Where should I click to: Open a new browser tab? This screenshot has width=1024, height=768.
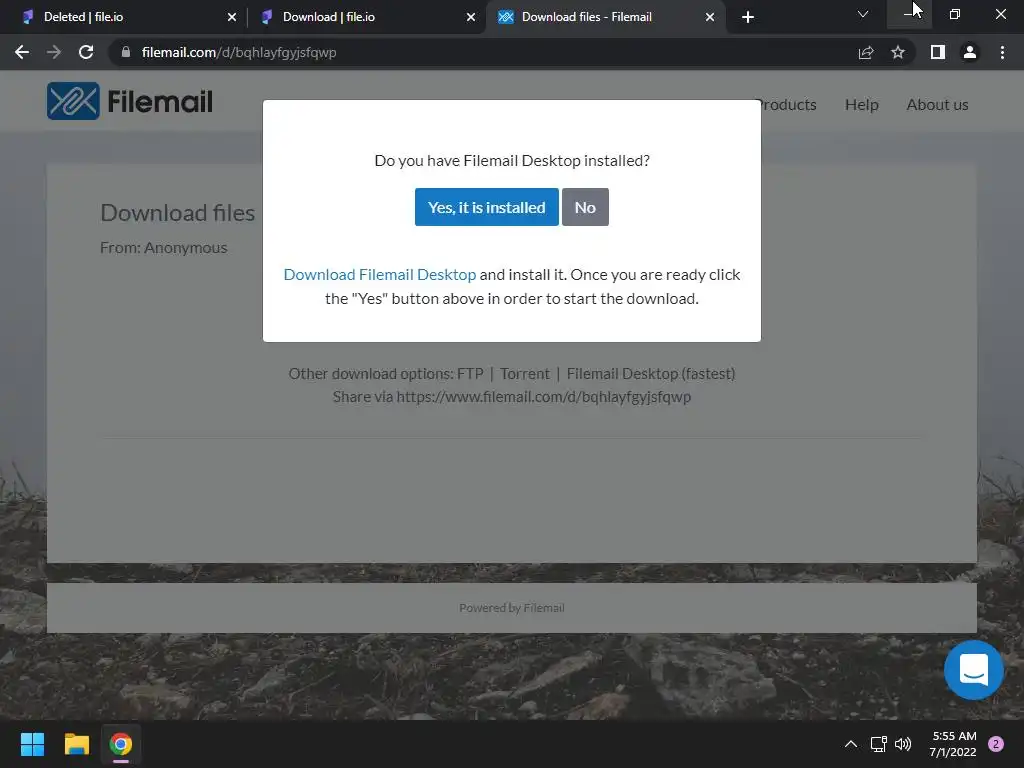pos(748,17)
